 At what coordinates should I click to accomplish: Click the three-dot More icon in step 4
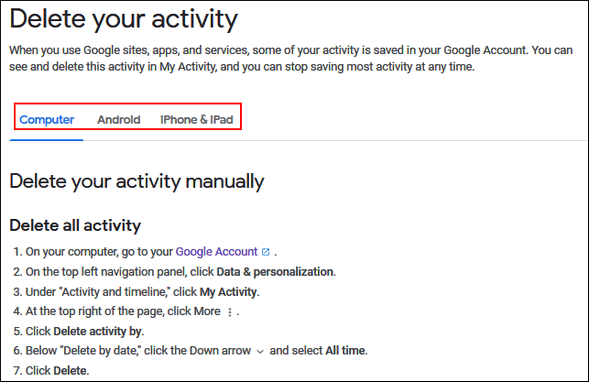click(x=230, y=312)
